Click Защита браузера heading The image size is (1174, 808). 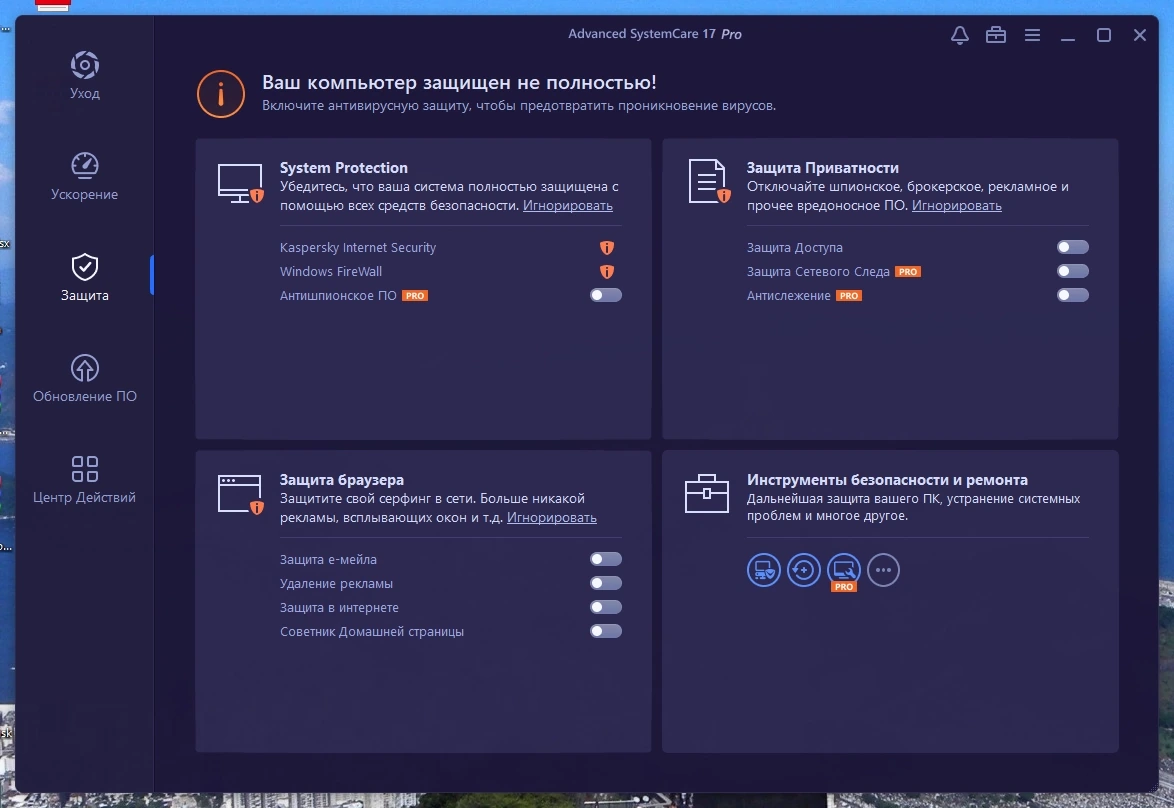(341, 479)
